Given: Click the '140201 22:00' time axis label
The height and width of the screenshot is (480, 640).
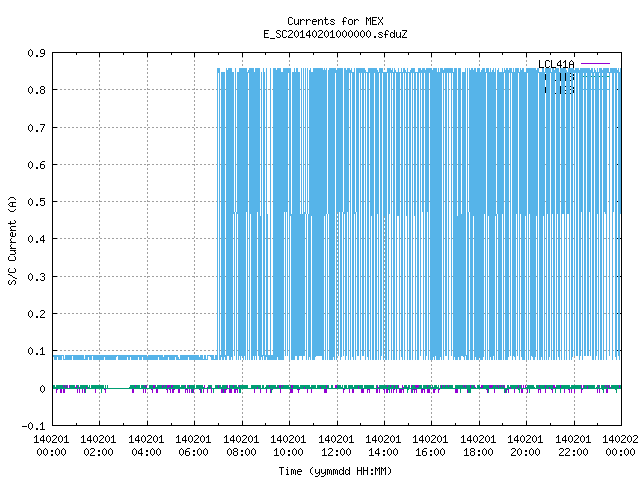Looking at the screenshot, I should point(573,446).
